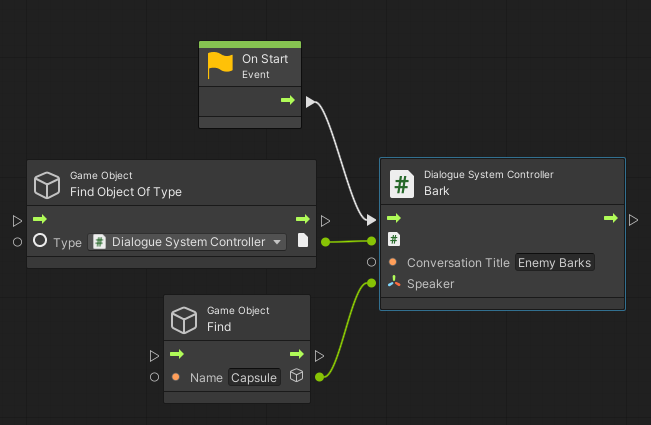The image size is (651, 425).
Task: Click the green result output port of Find node
Action: [x=319, y=377]
